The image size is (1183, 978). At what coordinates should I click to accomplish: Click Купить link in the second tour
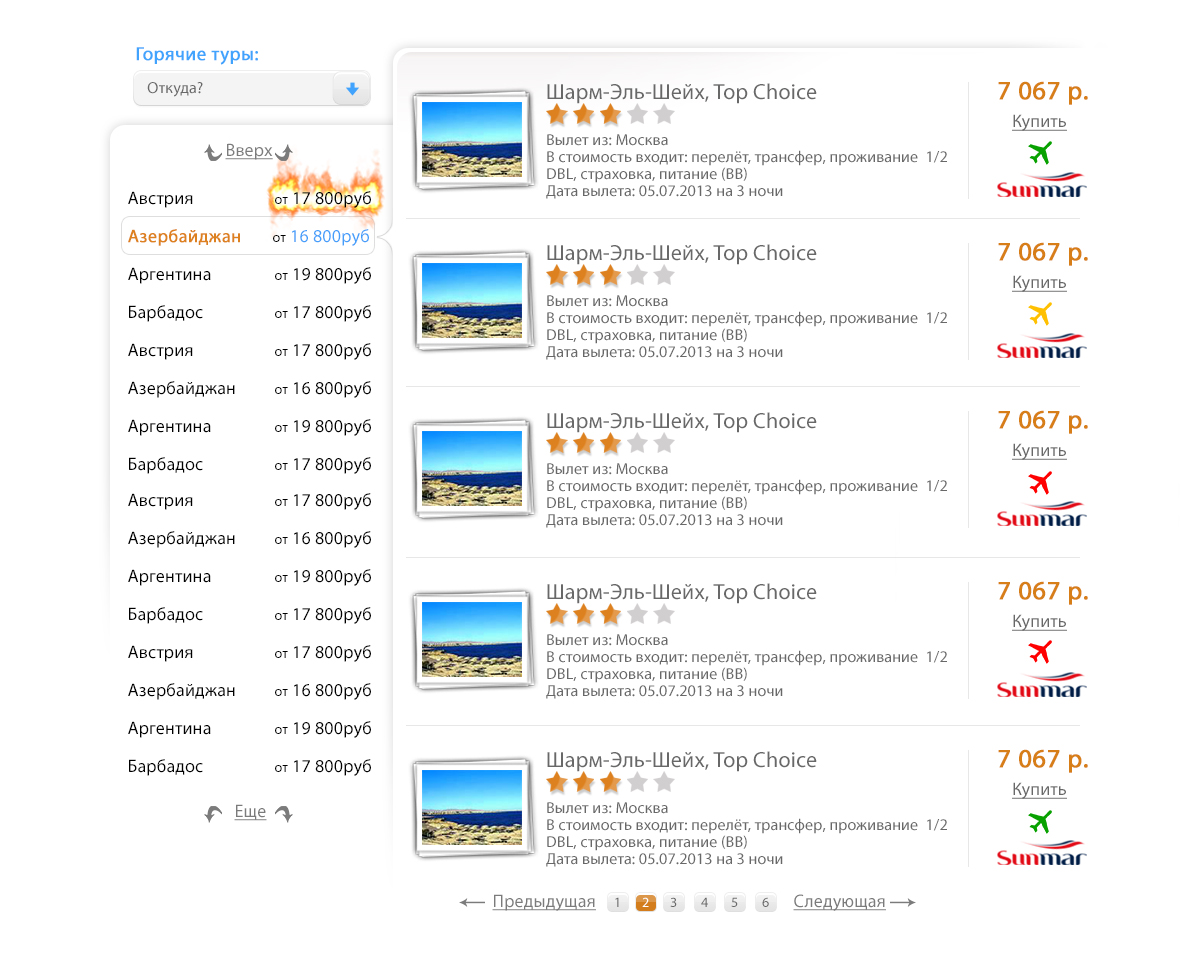(1039, 282)
